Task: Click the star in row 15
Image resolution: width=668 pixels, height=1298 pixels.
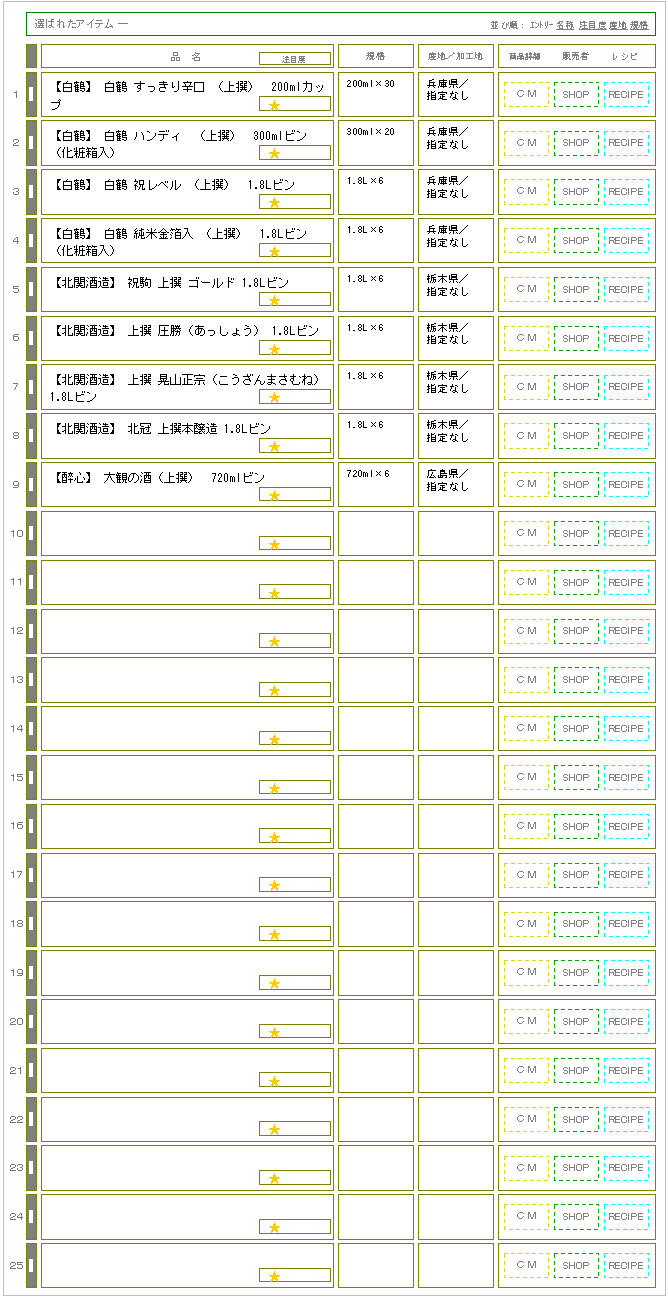Action: [274, 789]
